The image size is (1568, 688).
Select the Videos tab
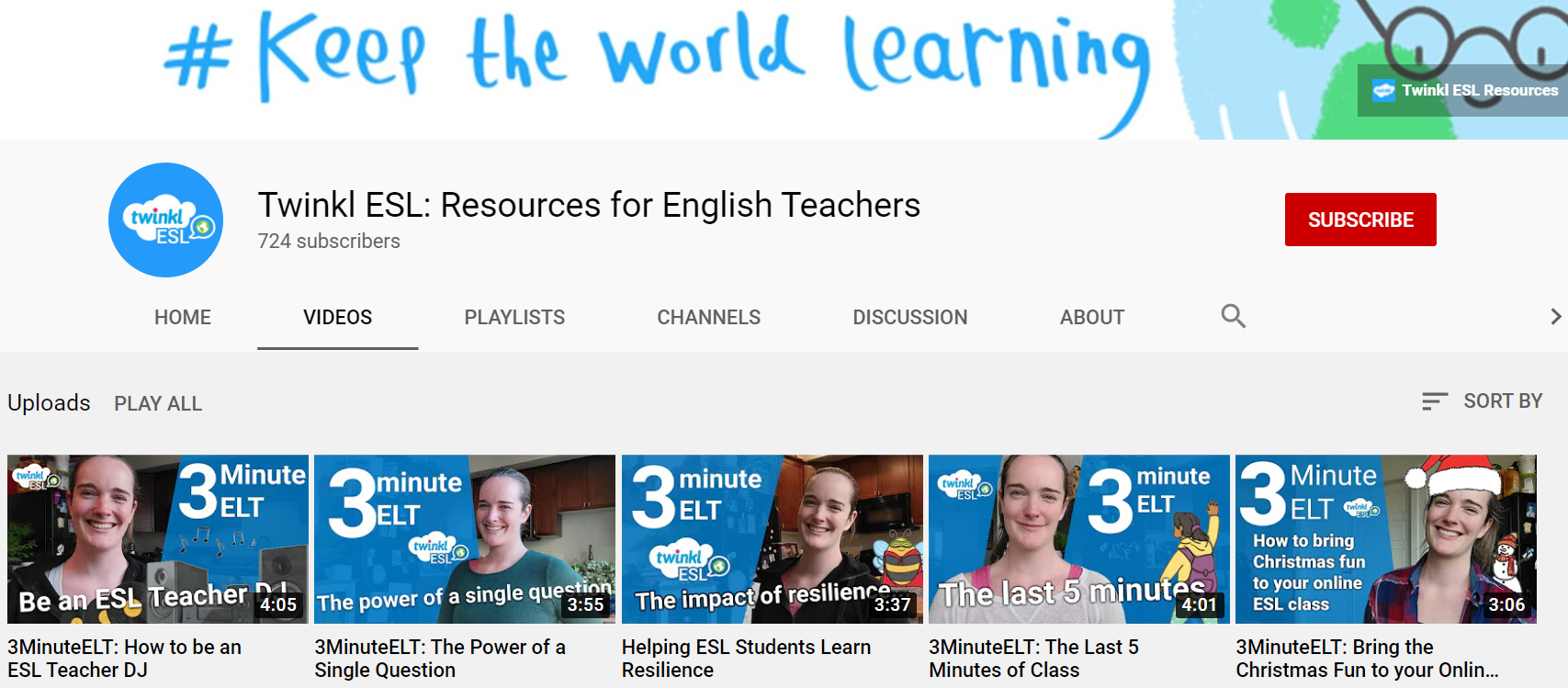[337, 318]
